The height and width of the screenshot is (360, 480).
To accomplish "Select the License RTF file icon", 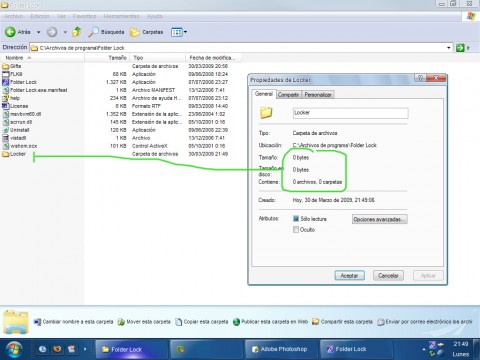I will [x=6, y=106].
